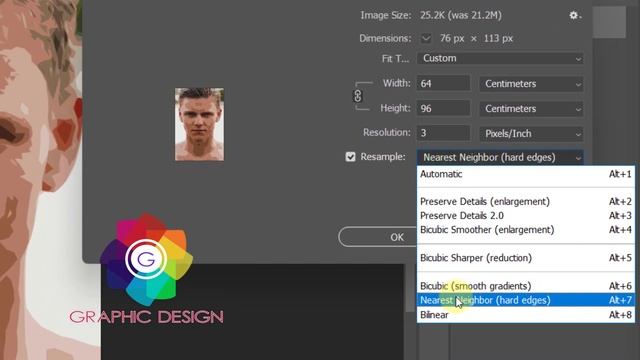Image resolution: width=640 pixels, height=360 pixels.
Task: Click the Height value field
Action: (x=443, y=109)
